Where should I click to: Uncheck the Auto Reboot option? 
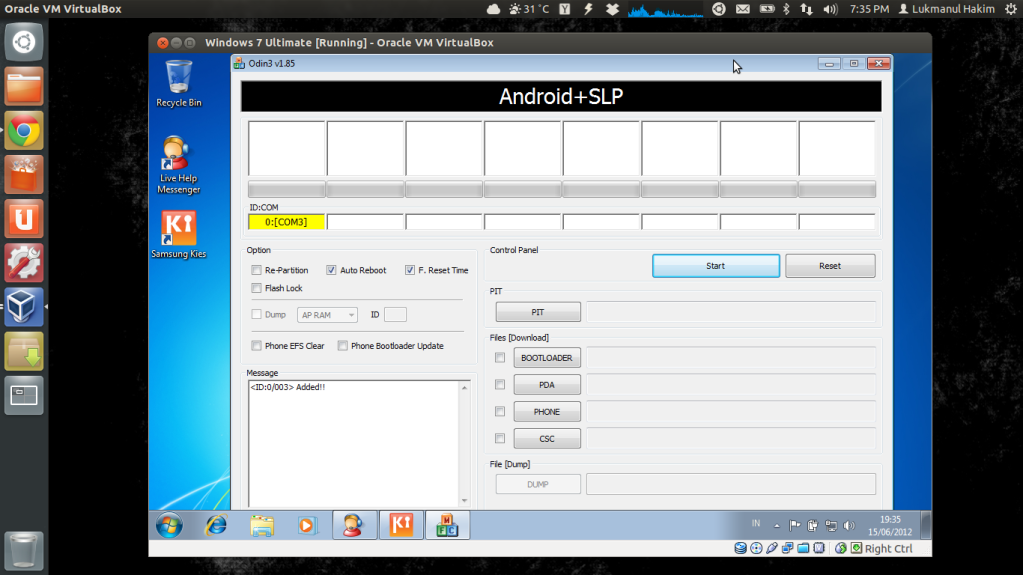pos(331,270)
